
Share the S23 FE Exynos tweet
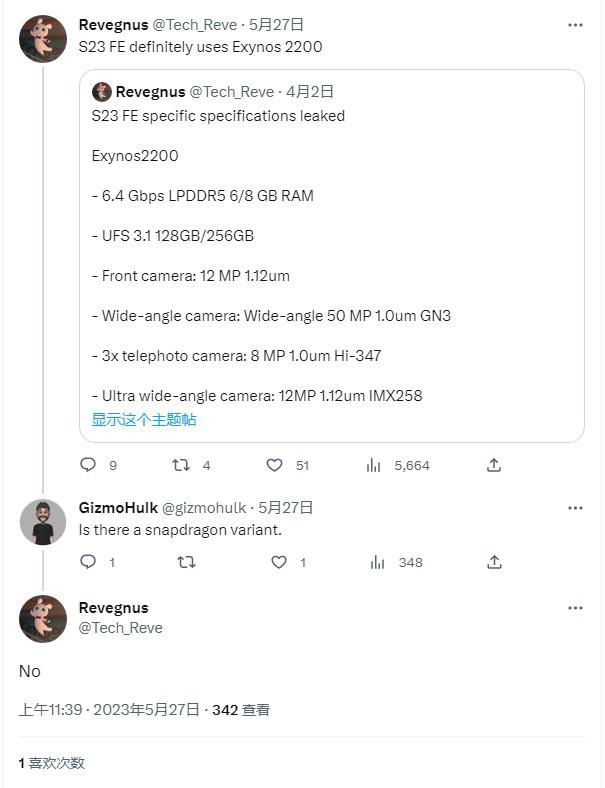(x=494, y=465)
